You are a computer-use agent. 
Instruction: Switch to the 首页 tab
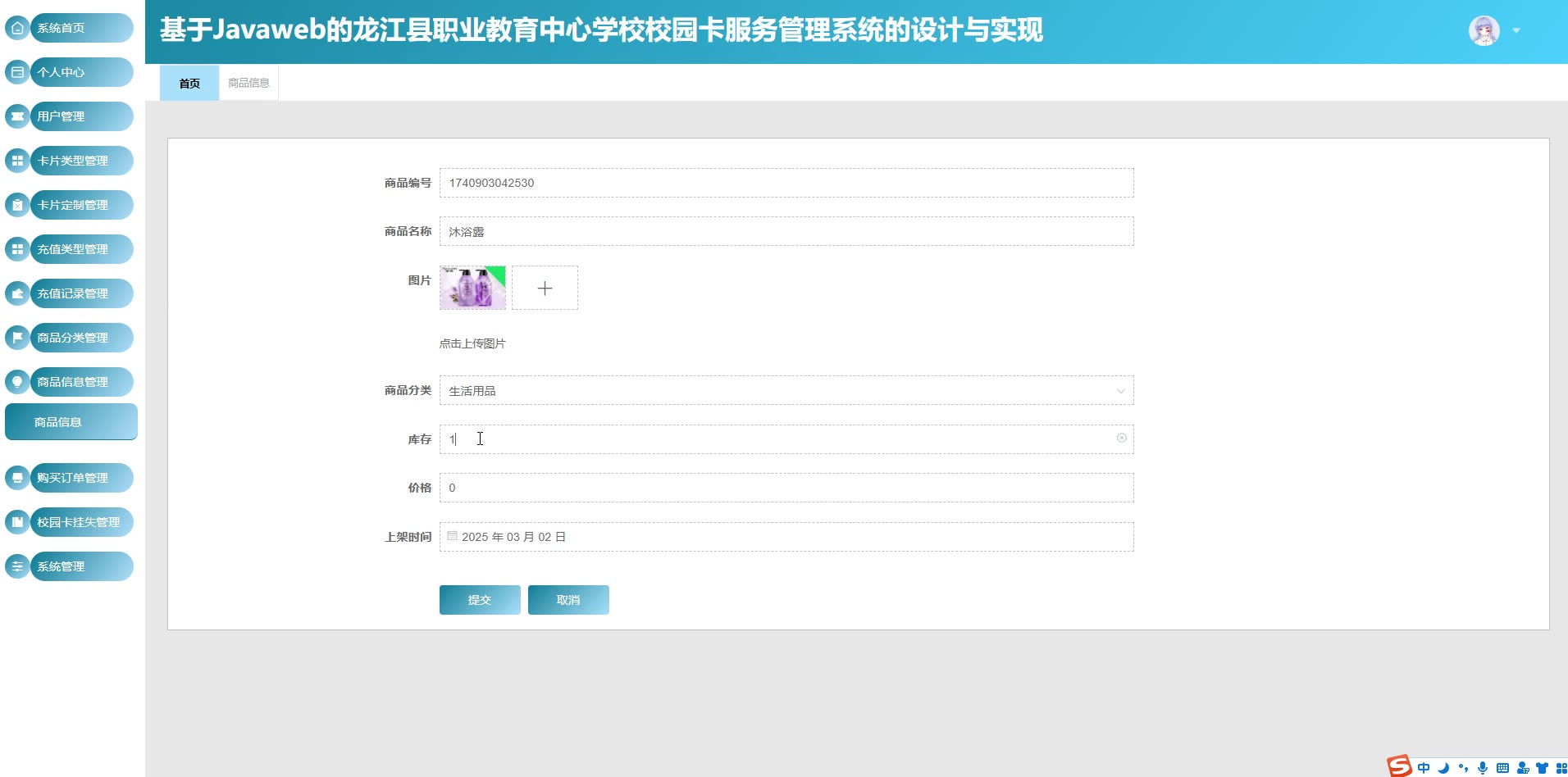click(x=189, y=83)
